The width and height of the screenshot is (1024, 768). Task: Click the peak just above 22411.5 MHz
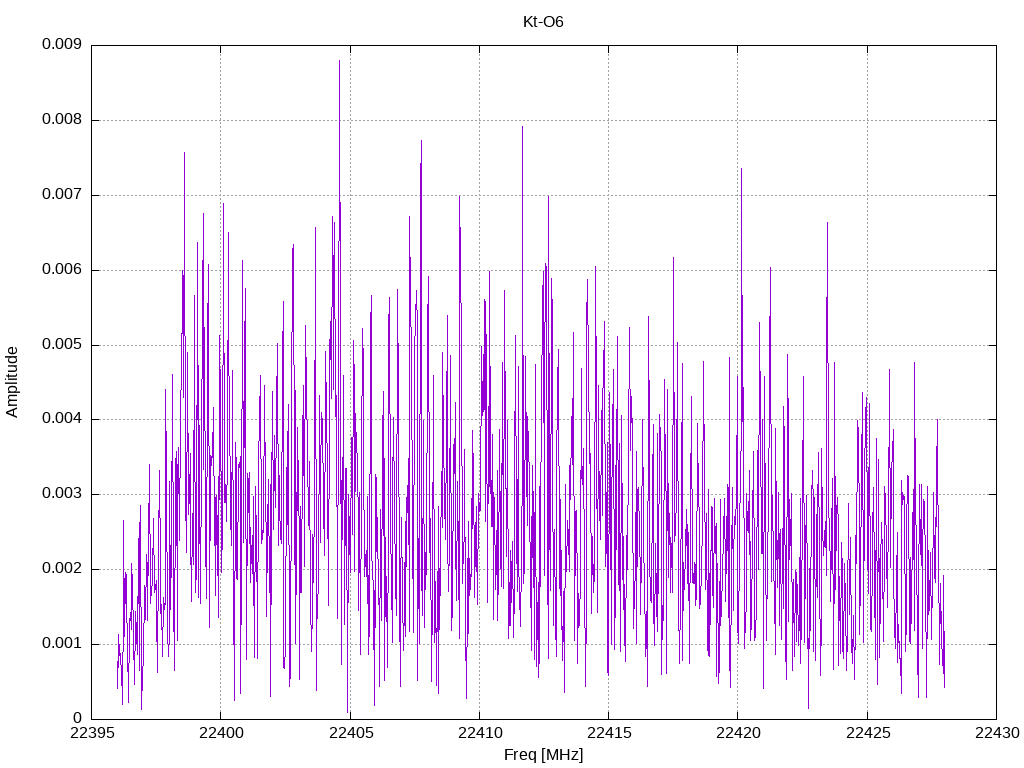point(522,128)
